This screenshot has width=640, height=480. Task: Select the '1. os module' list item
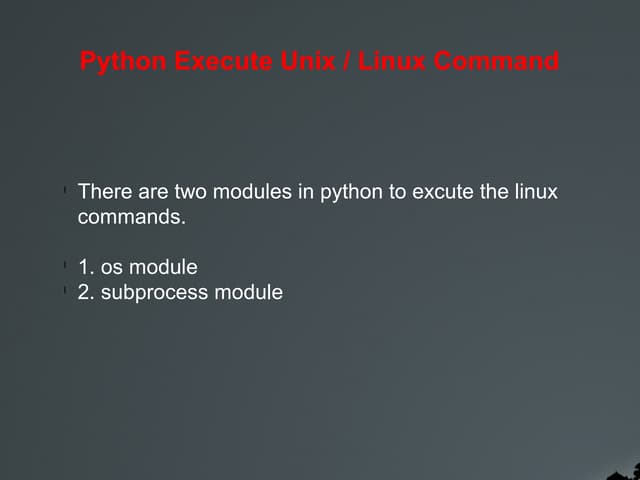tap(137, 267)
